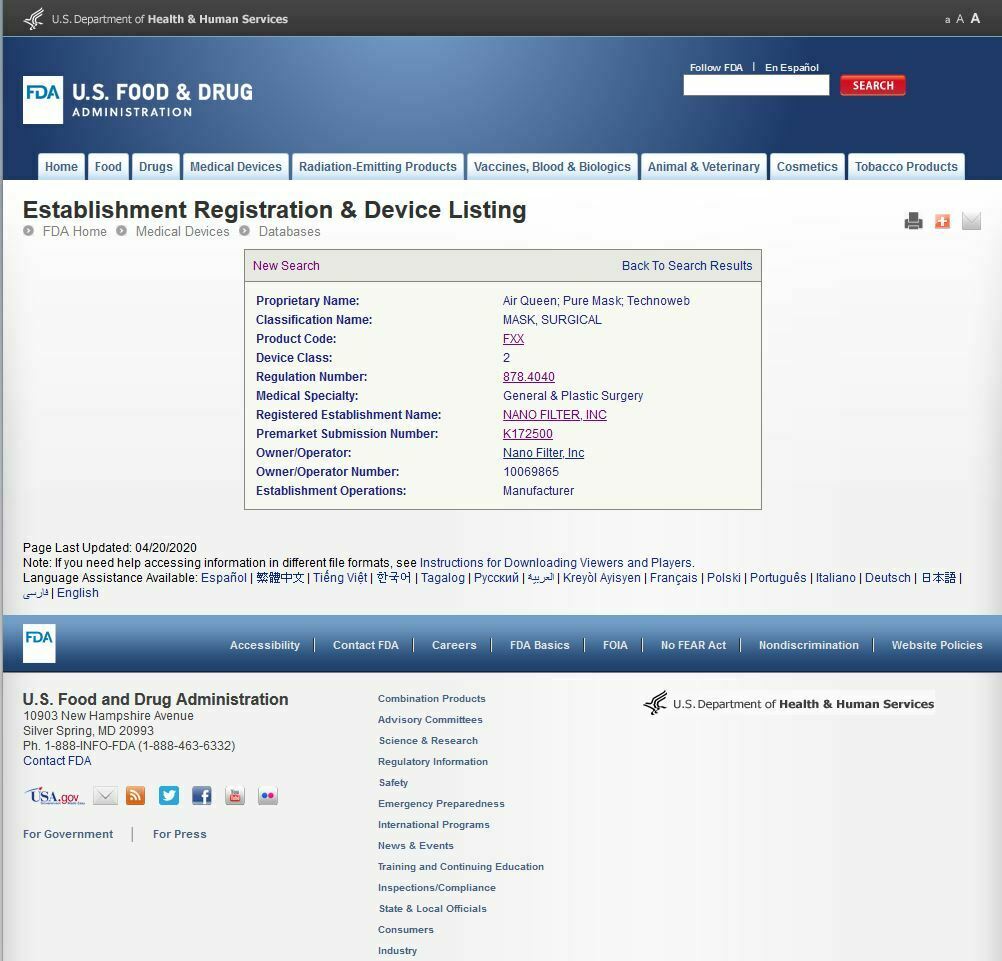Click Back To Search Results

(x=687, y=266)
